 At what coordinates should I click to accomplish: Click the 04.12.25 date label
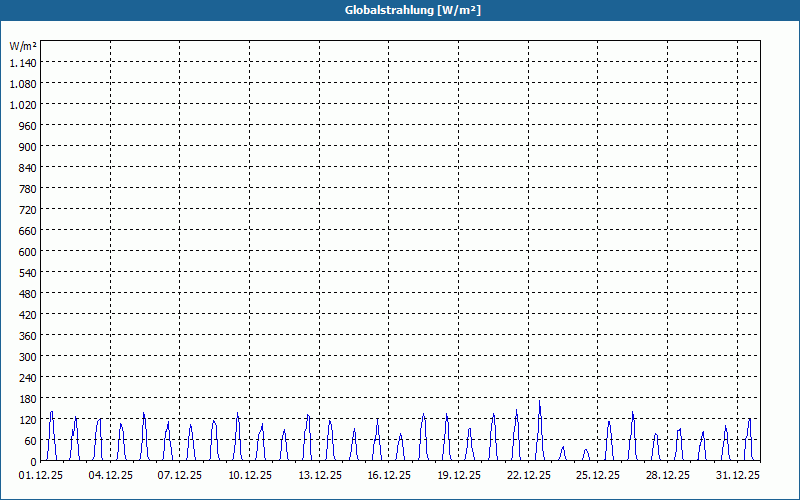point(110,476)
